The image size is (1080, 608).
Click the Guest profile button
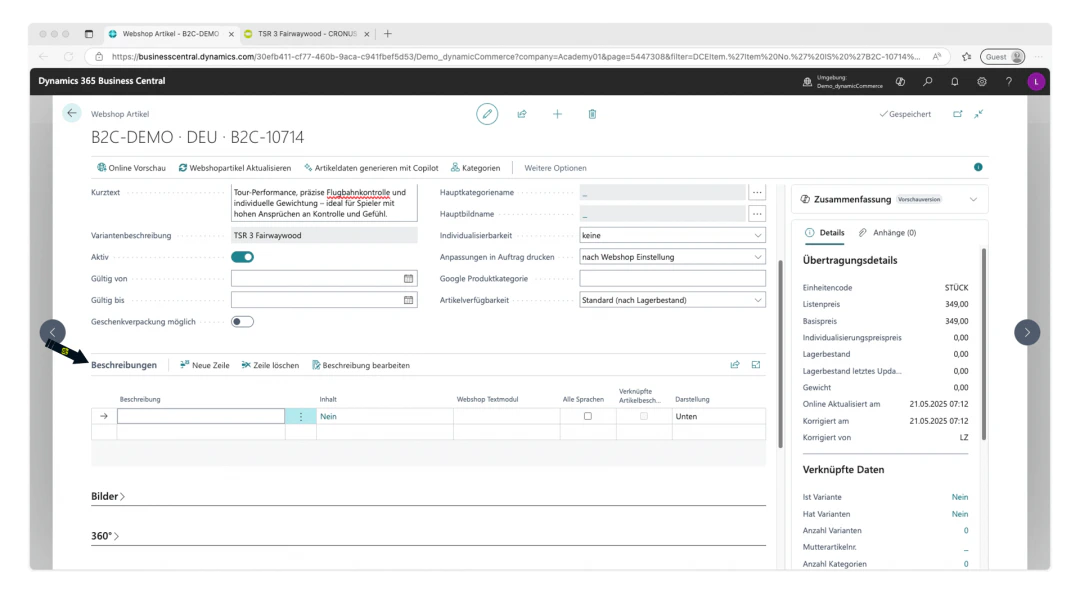[x=1003, y=56]
